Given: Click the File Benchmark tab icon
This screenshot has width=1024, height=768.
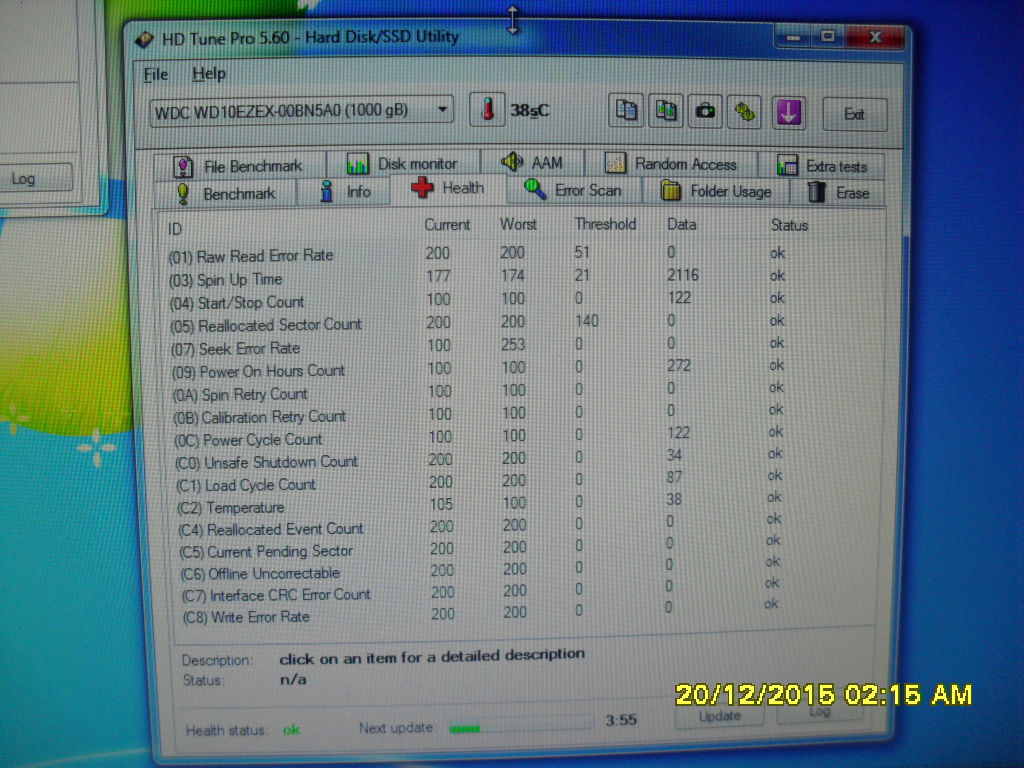Looking at the screenshot, I should tap(183, 167).
